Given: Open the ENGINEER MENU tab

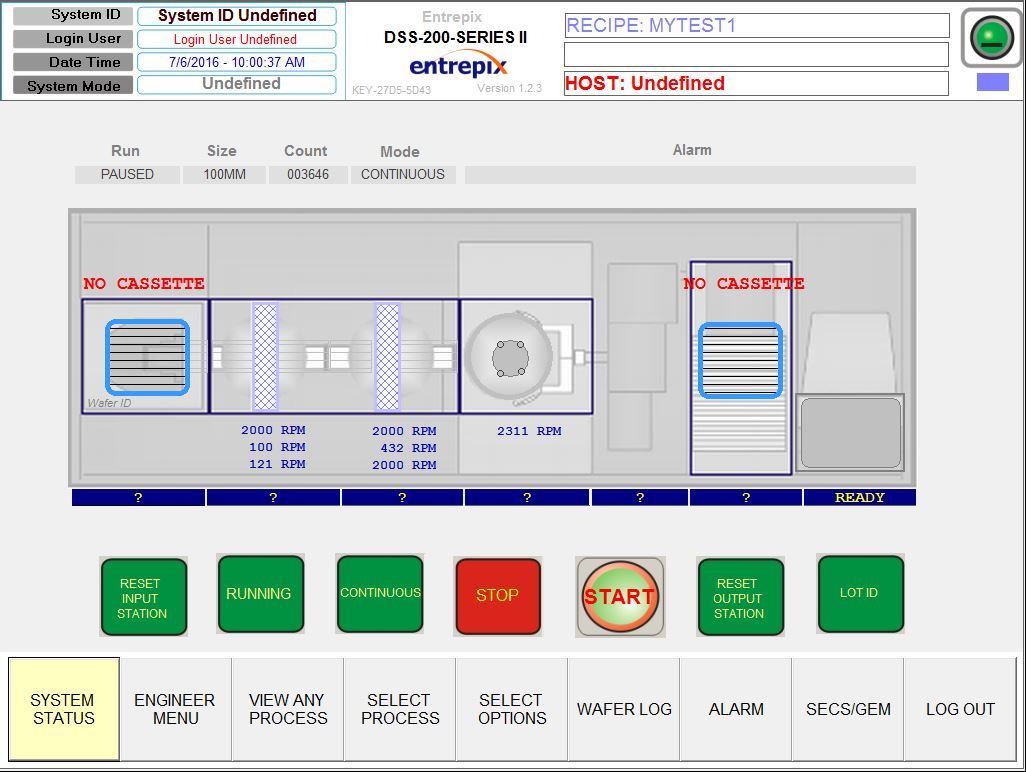Looking at the screenshot, I should 175,709.
